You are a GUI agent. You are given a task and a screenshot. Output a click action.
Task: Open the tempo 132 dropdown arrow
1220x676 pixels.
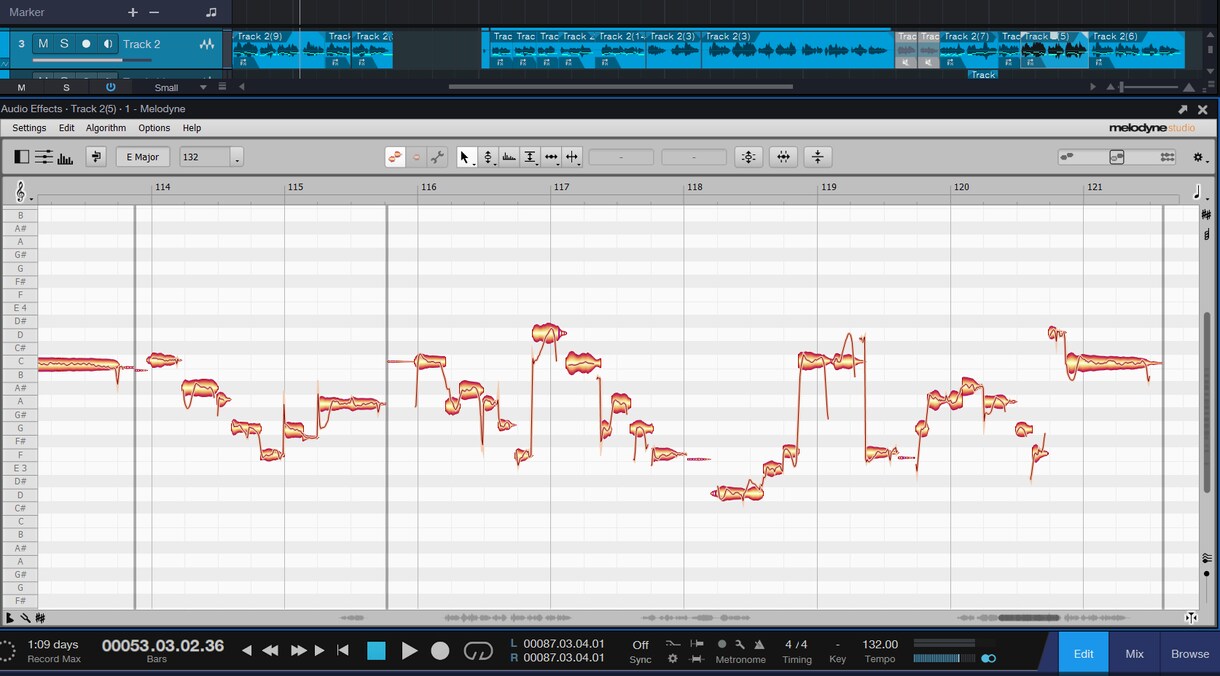coord(236,157)
